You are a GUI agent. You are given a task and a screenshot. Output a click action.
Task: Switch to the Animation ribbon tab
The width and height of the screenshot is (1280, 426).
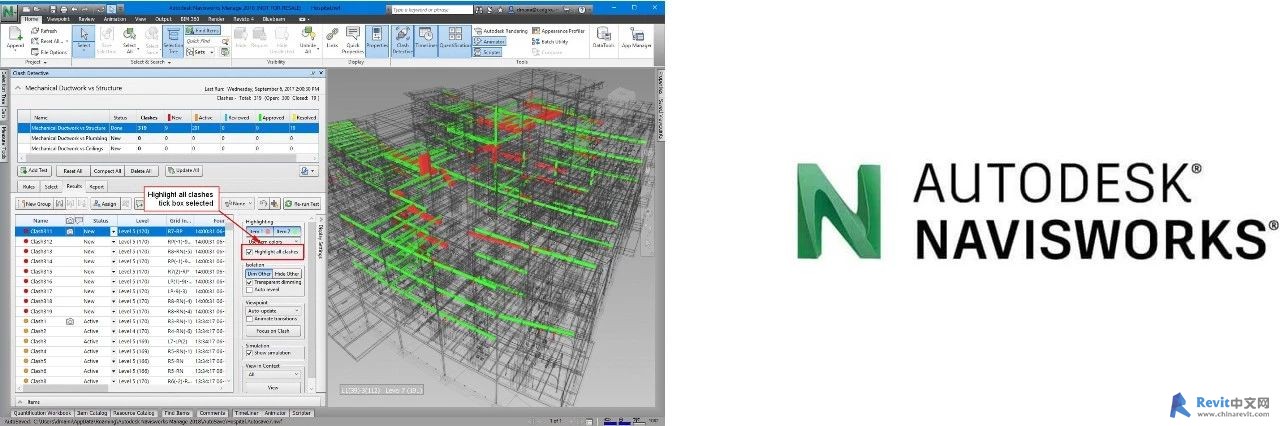point(115,19)
